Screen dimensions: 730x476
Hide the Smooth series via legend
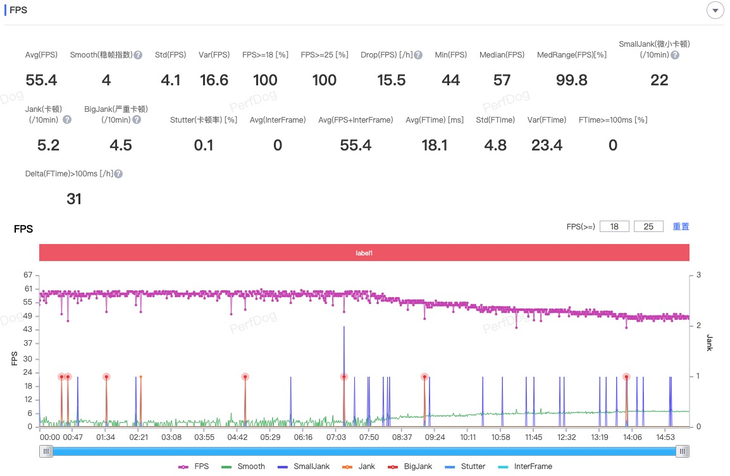coord(244,467)
